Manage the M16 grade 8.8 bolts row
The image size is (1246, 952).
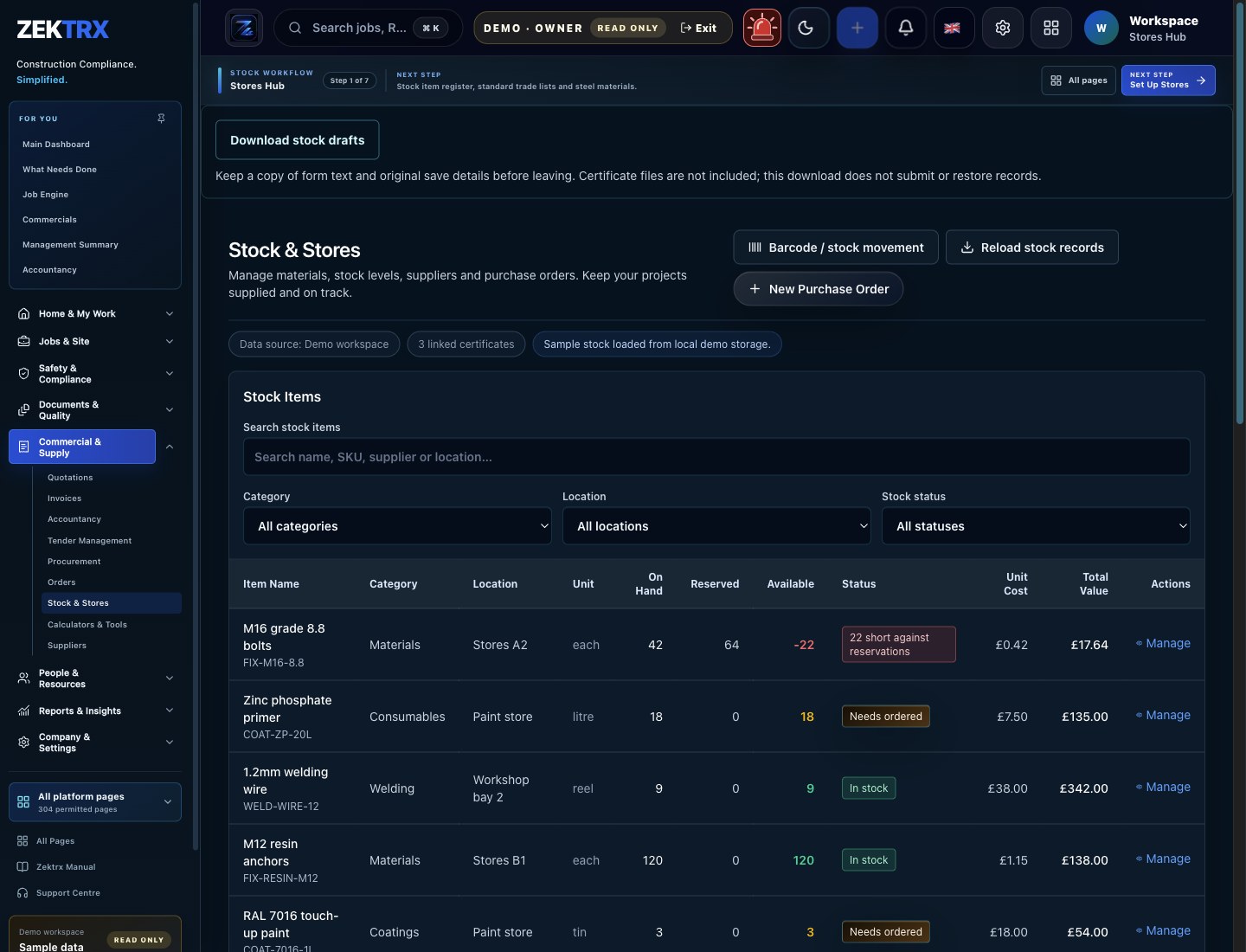coord(1163,644)
